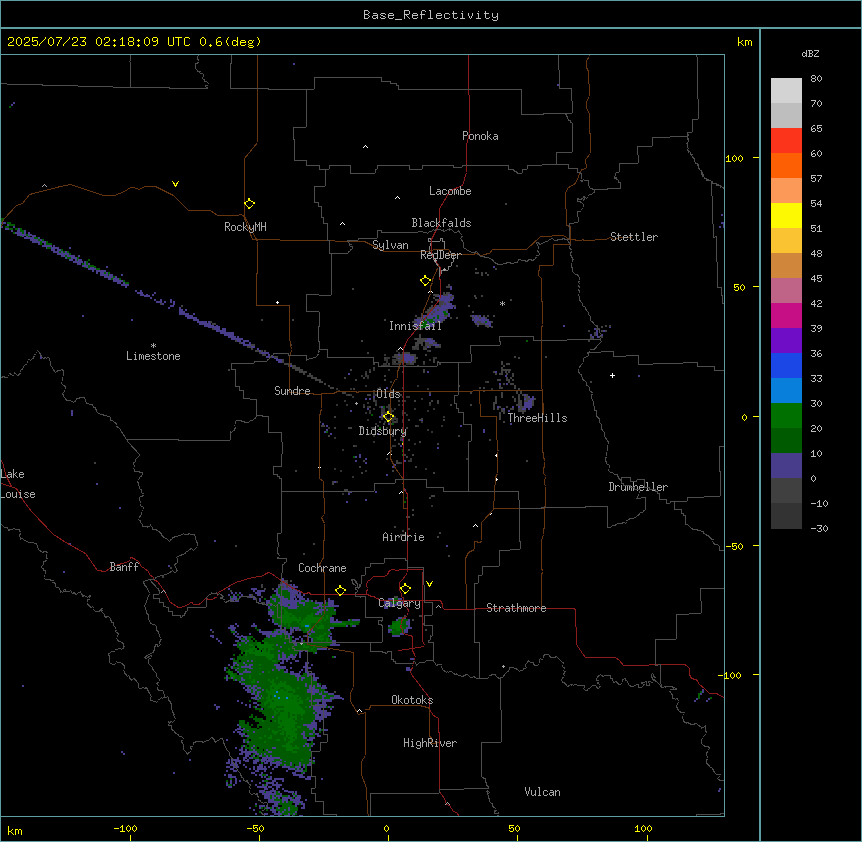Click the km label at the bottom-left corner

[x=15, y=831]
